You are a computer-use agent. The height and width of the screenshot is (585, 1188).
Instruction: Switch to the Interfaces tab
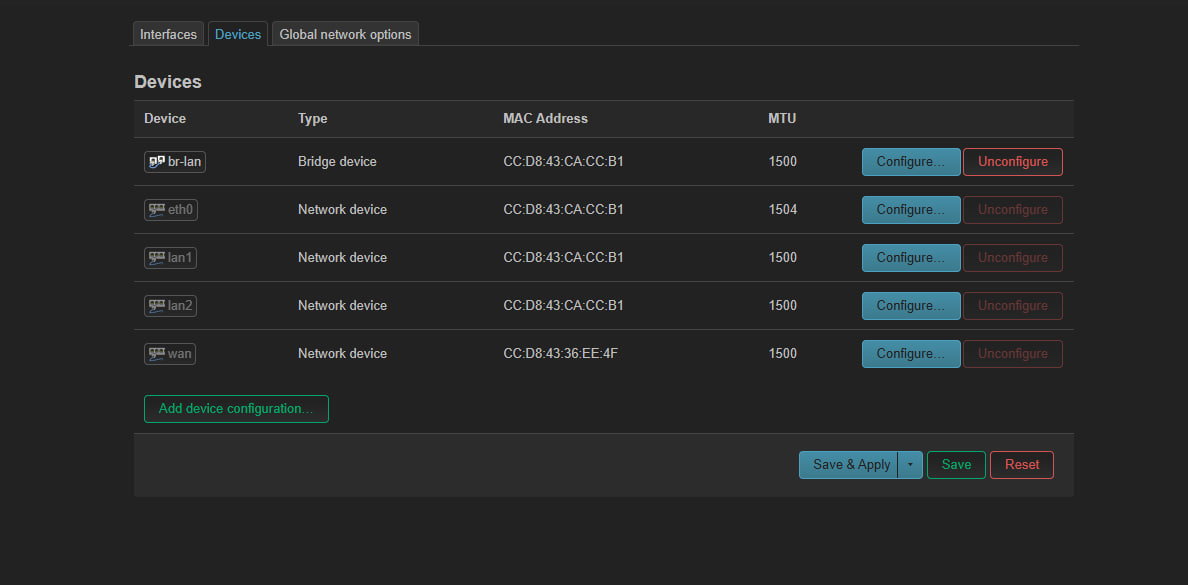click(168, 34)
